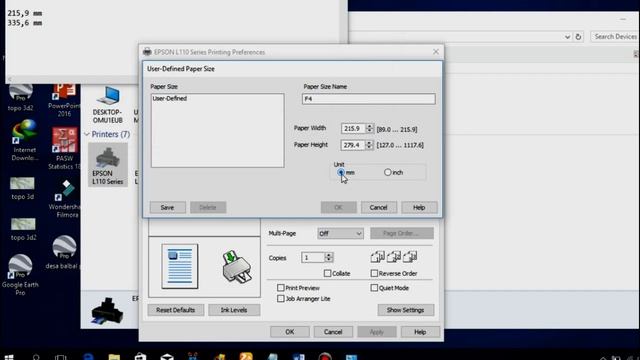640x360 pixels.
Task: Click Copies number field
Action: [x=313, y=258]
